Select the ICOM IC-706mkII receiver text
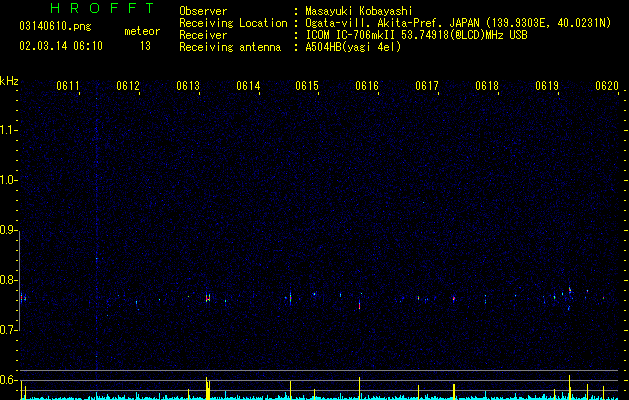 coord(416,35)
